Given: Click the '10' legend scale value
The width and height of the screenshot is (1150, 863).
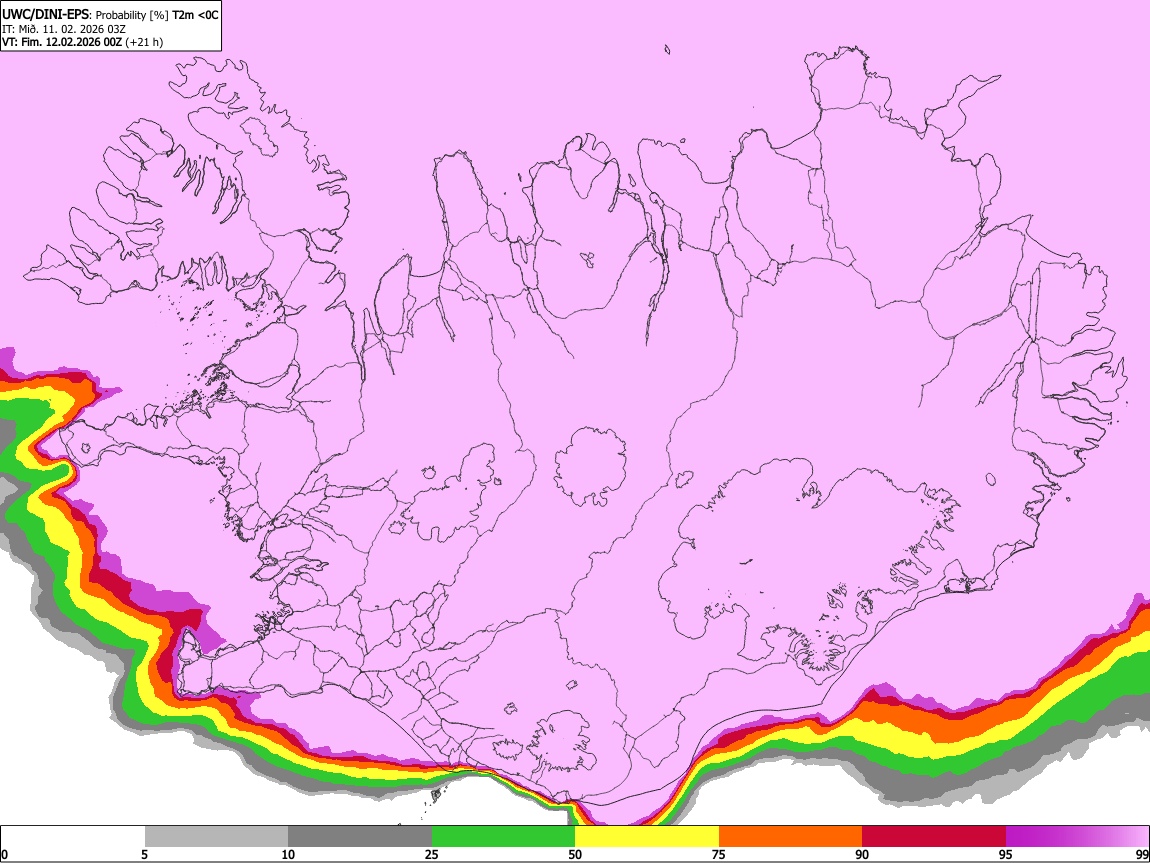Looking at the screenshot, I should [288, 854].
